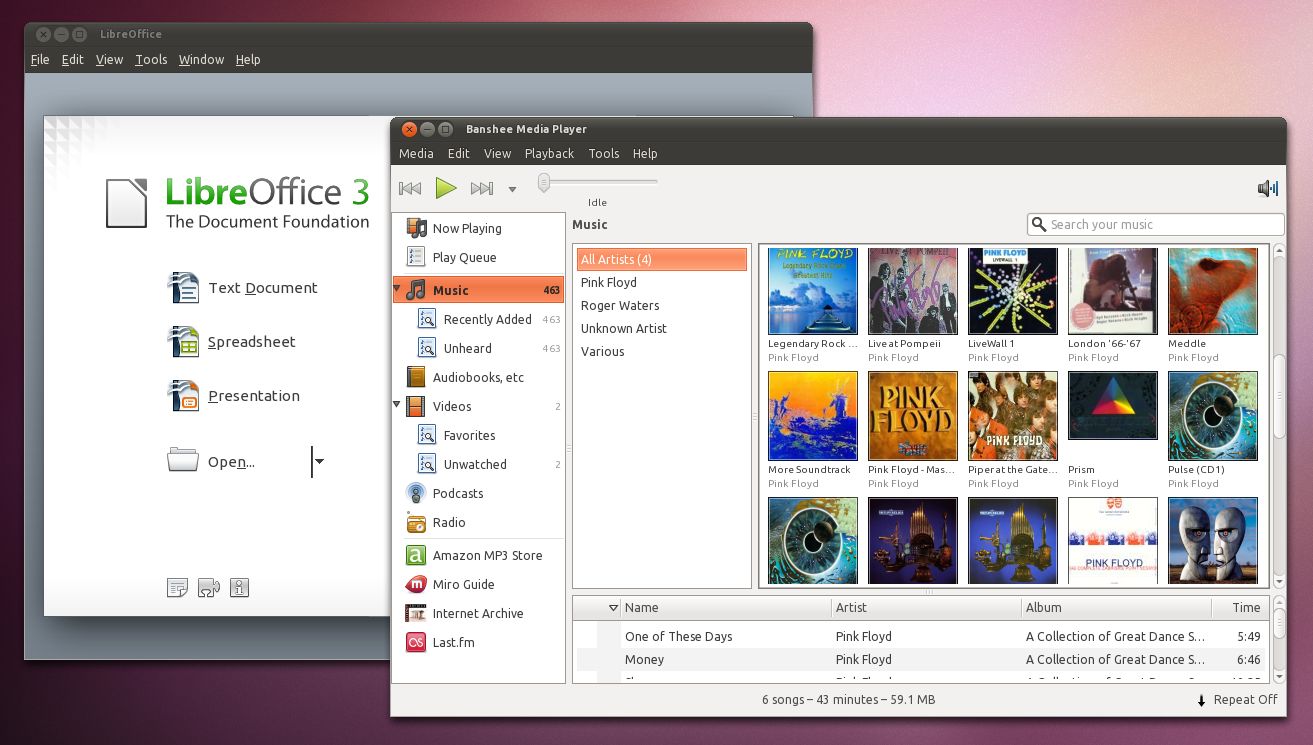1313x745 pixels.
Task: Open Banshee's Media menu
Action: click(x=416, y=153)
